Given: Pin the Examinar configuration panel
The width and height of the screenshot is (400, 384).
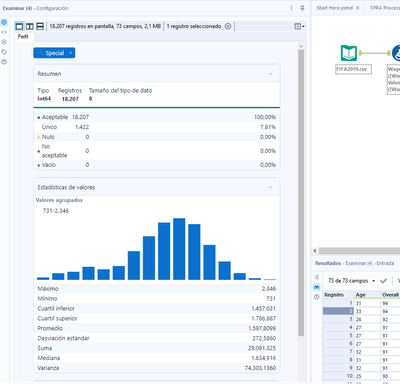Looking at the screenshot, I should click(302, 8).
